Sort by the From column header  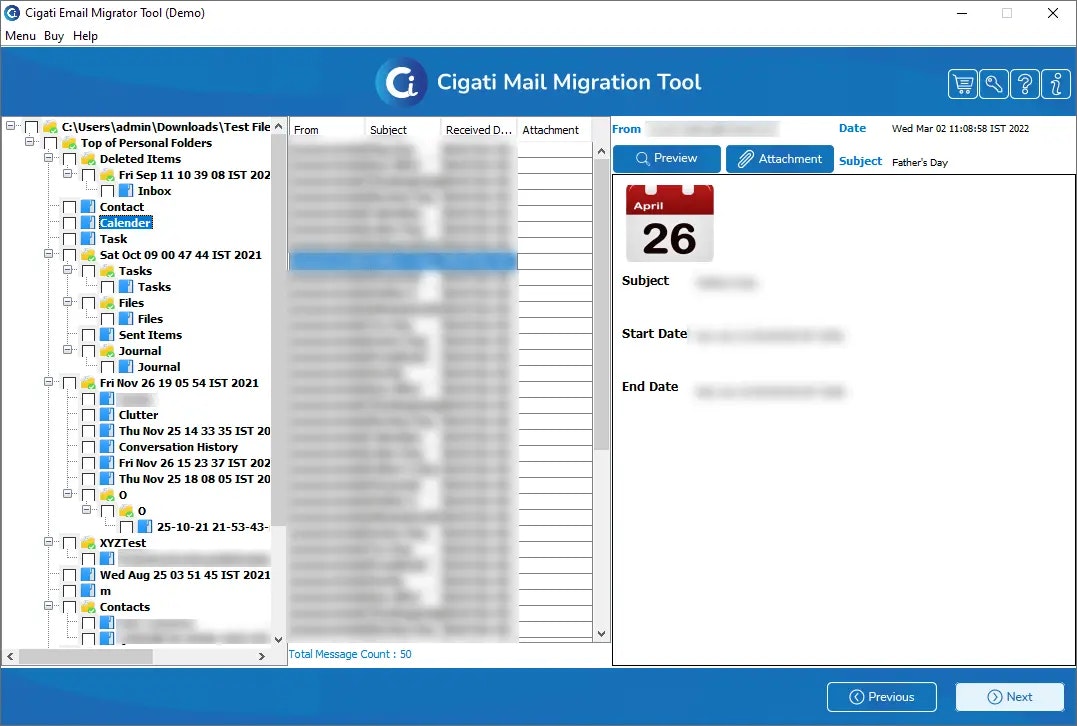(x=326, y=130)
